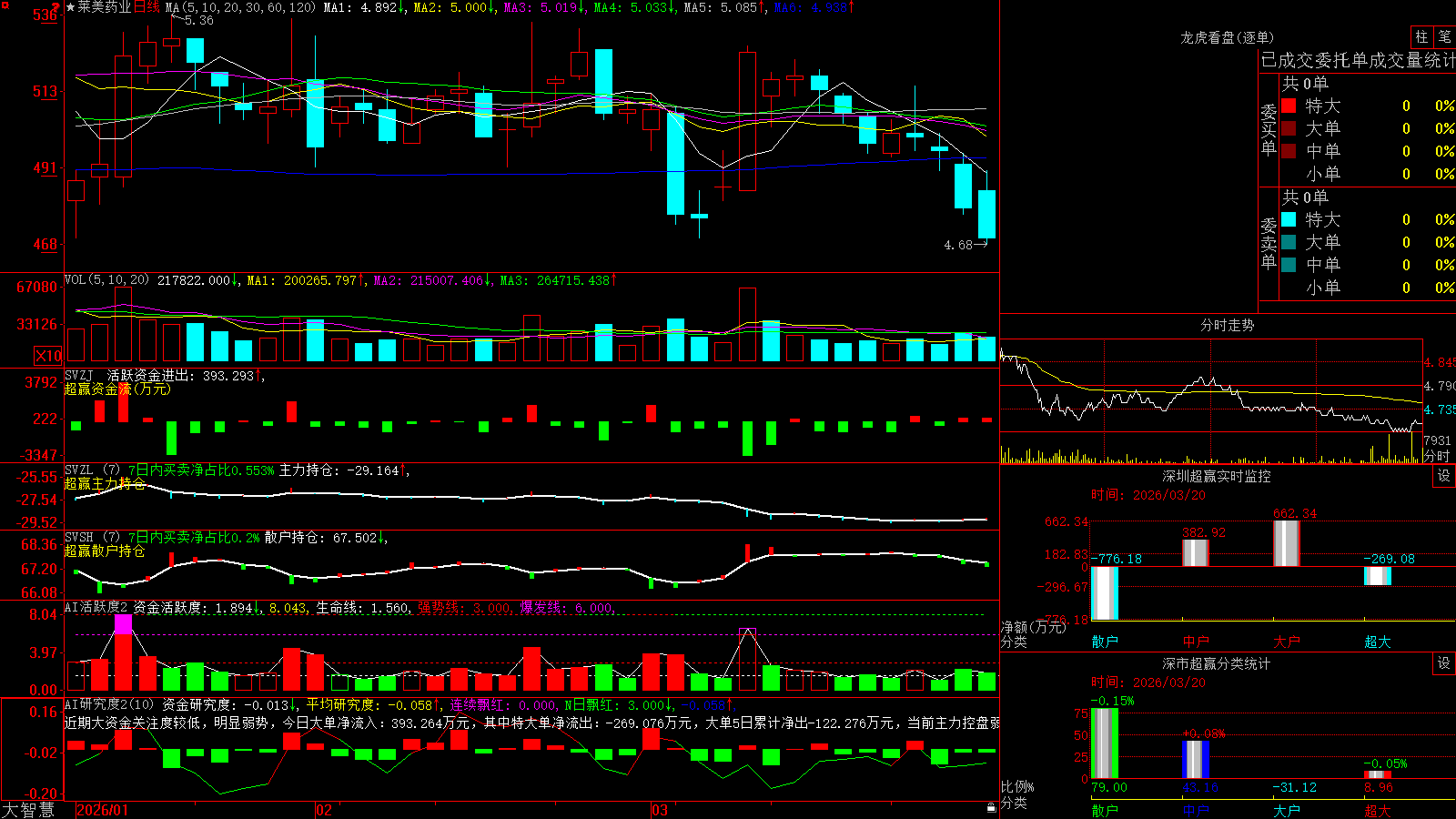
Task: Click the 莱美药业 stock name
Action: 105,7
